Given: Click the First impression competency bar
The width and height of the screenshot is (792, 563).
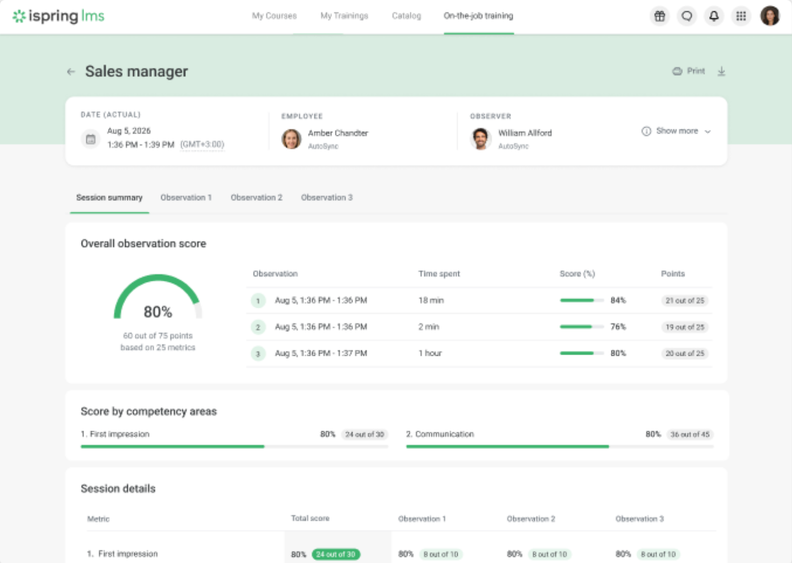Looking at the screenshot, I should pos(234,446).
